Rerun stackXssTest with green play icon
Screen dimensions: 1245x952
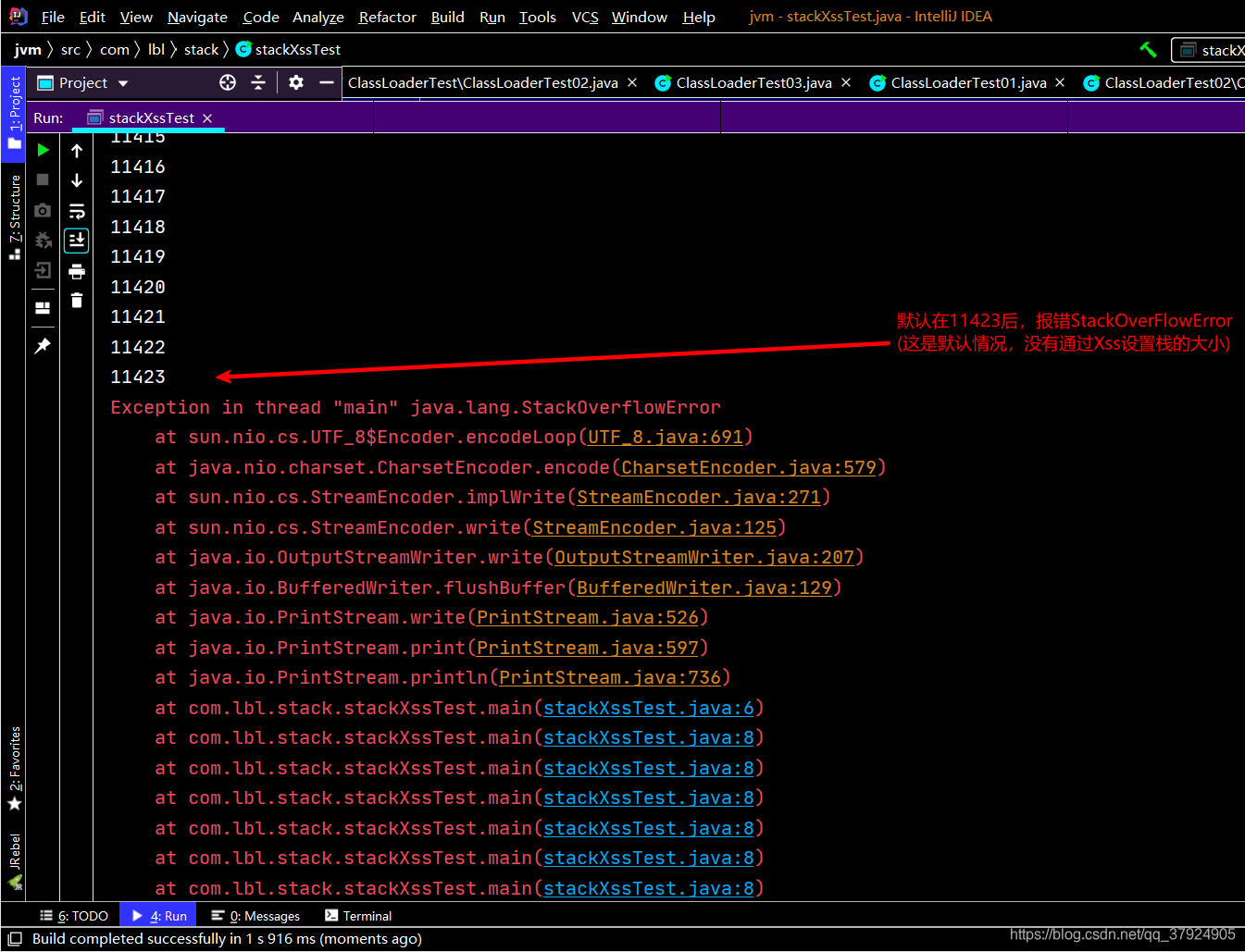tap(43, 150)
